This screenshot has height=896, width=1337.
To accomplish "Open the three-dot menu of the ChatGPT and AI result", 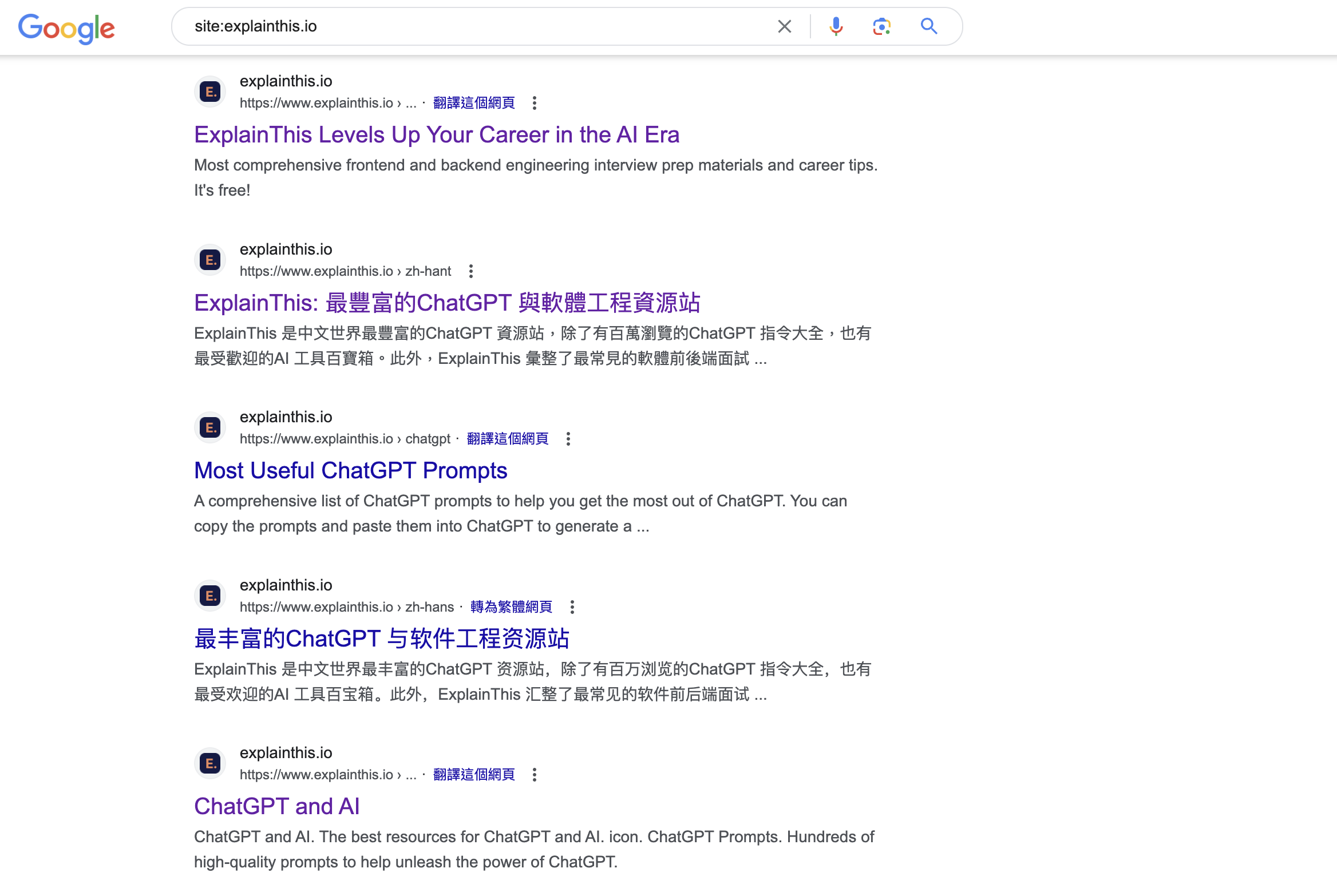I will point(536,775).
